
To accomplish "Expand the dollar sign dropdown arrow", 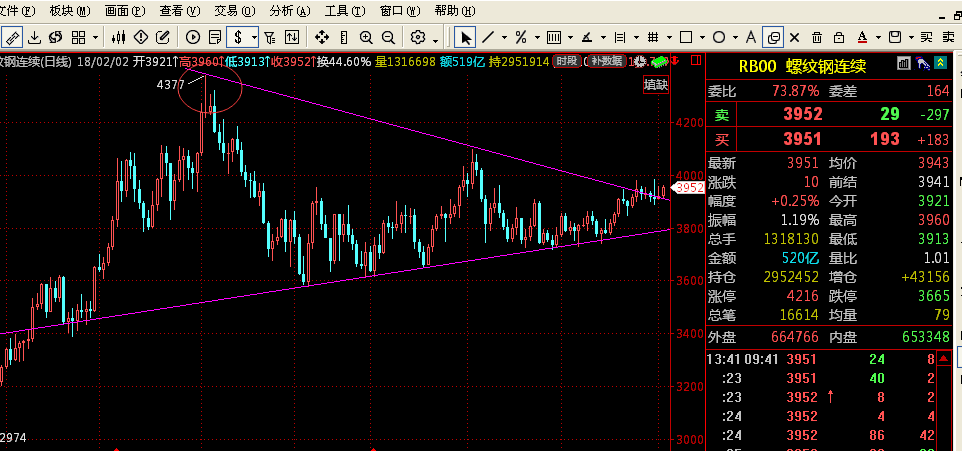I will [254, 38].
